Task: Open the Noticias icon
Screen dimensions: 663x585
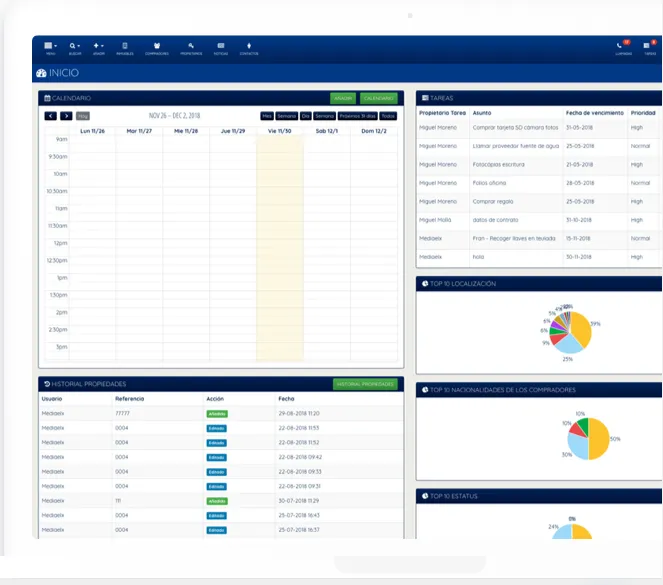Action: 221,48
